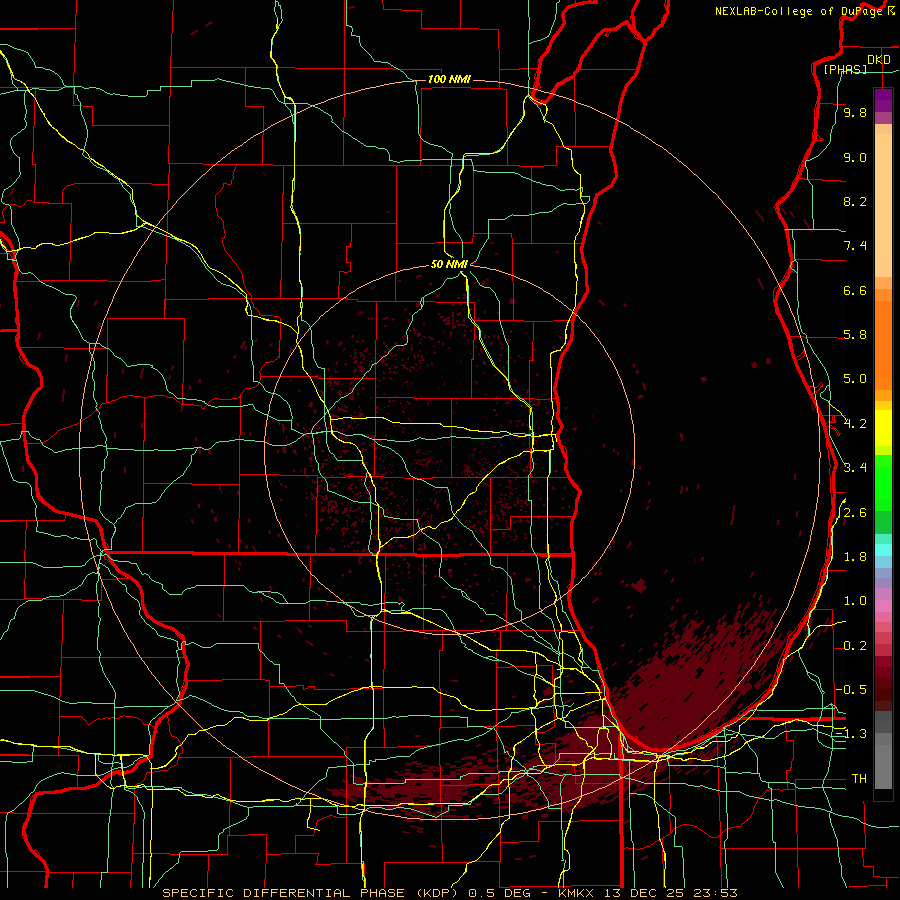The width and height of the screenshot is (900, 900).
Task: Click the -0.5 legend value
Action: 852,690
